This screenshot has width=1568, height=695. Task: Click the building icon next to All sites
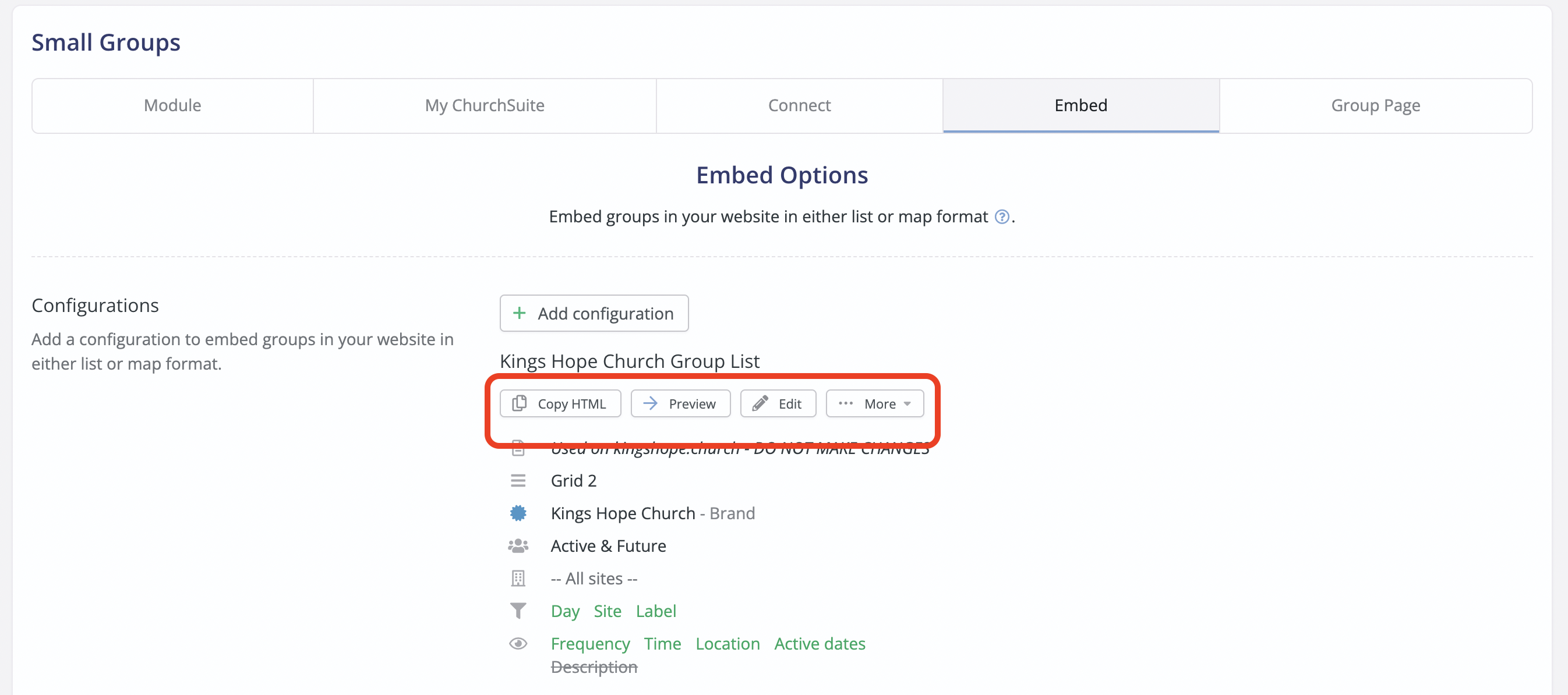click(x=518, y=578)
